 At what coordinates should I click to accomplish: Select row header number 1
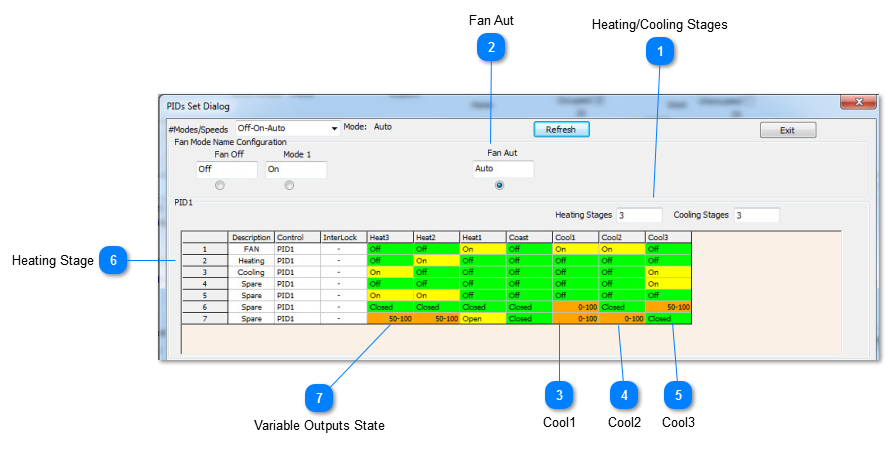tap(205, 249)
